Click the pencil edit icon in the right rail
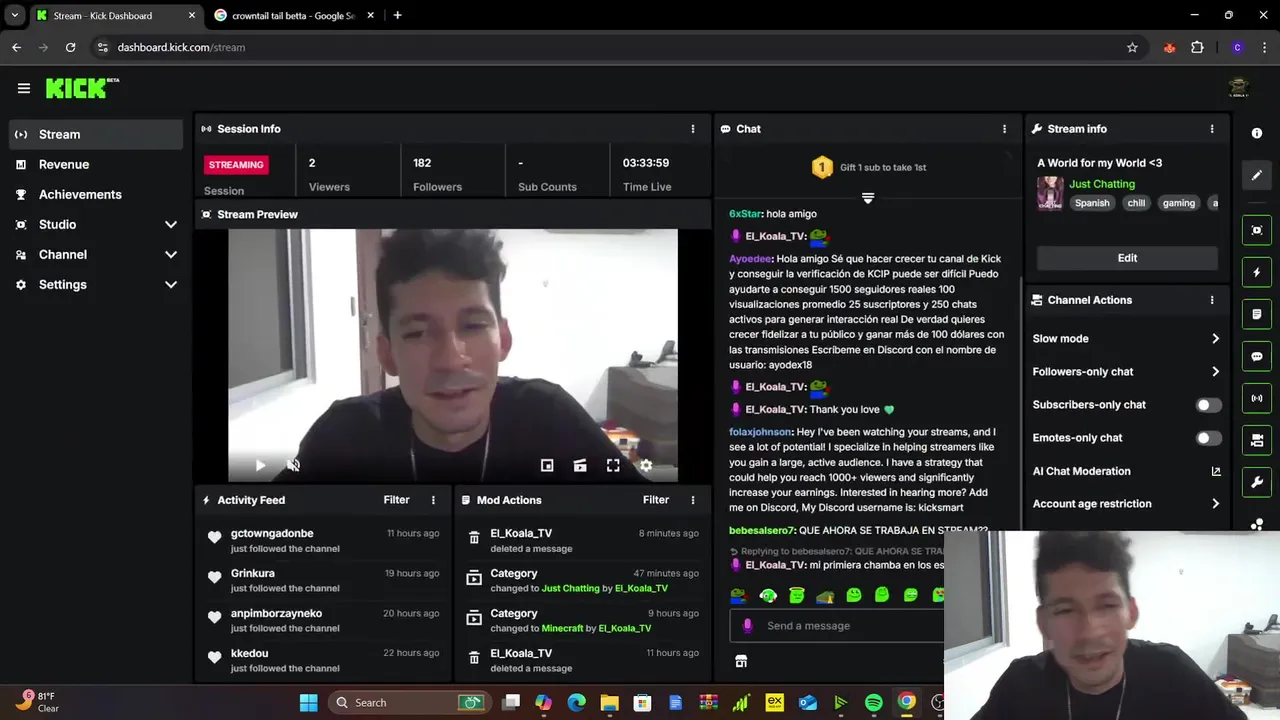 coord(1257,175)
